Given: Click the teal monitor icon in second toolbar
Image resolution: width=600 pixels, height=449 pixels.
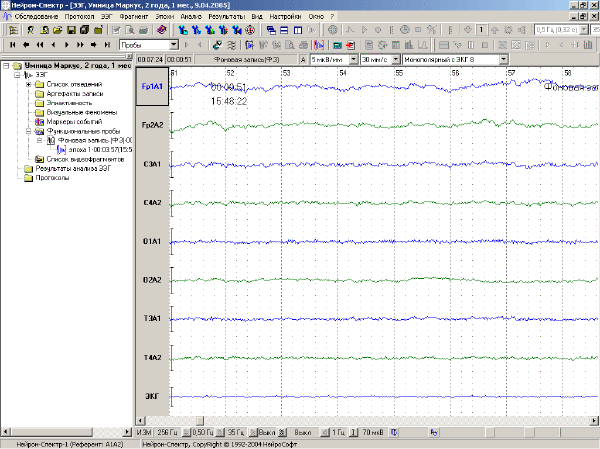Looking at the screenshot, I should (x=337, y=45).
